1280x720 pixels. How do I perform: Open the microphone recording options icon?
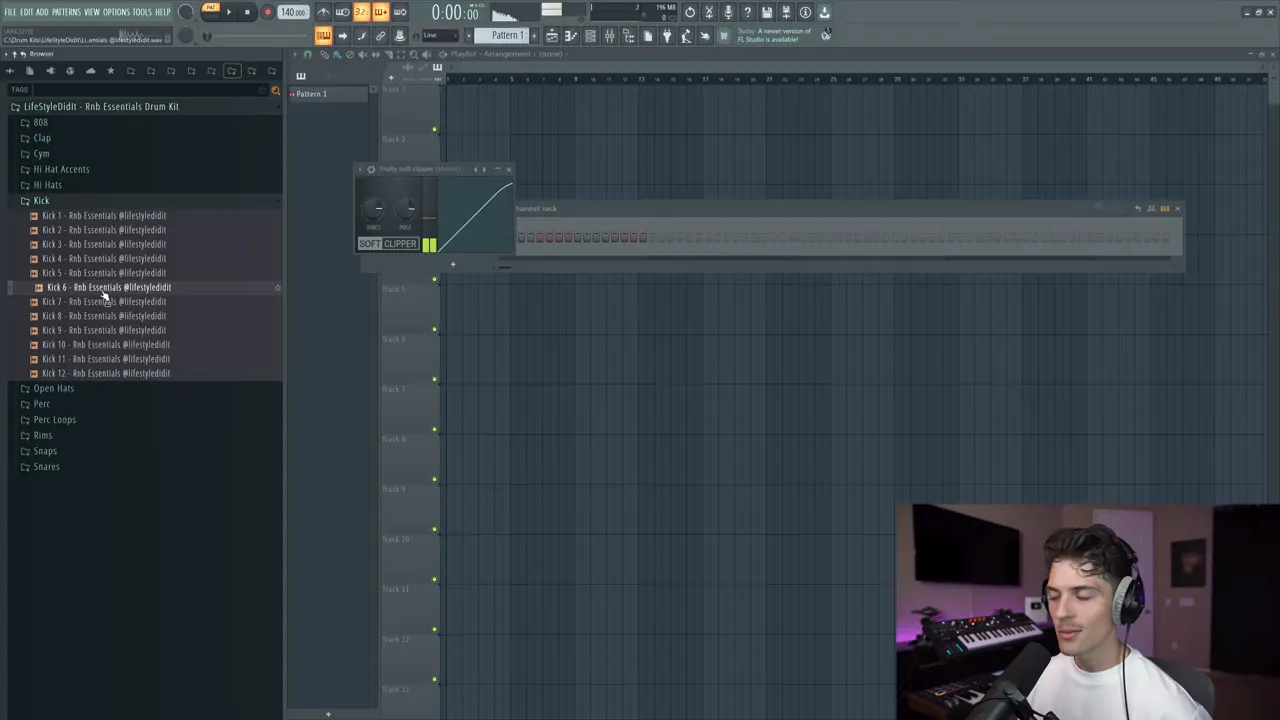[x=728, y=12]
